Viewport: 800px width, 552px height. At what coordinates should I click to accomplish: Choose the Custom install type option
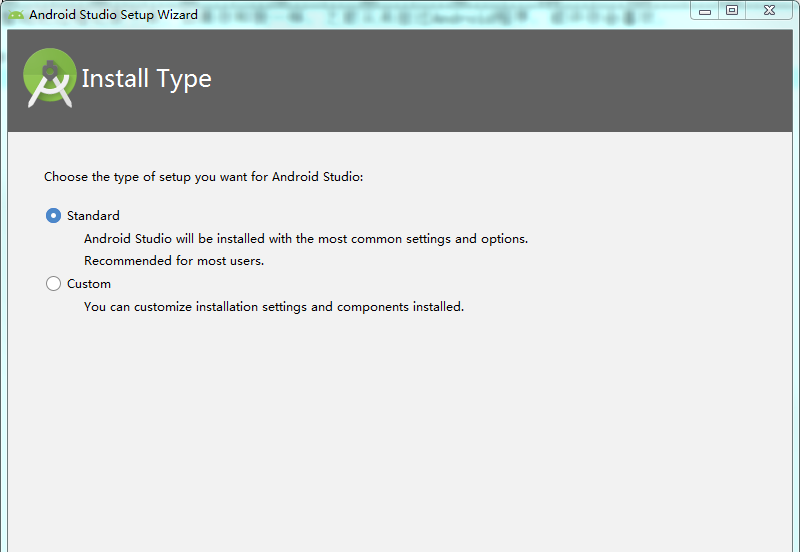(53, 284)
